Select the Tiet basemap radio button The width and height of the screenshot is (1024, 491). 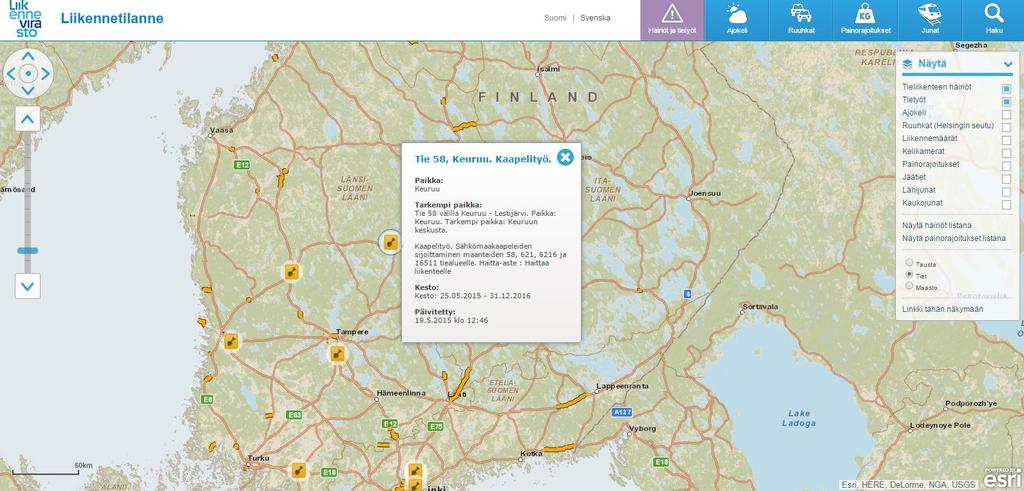pyautogui.click(x=909, y=275)
